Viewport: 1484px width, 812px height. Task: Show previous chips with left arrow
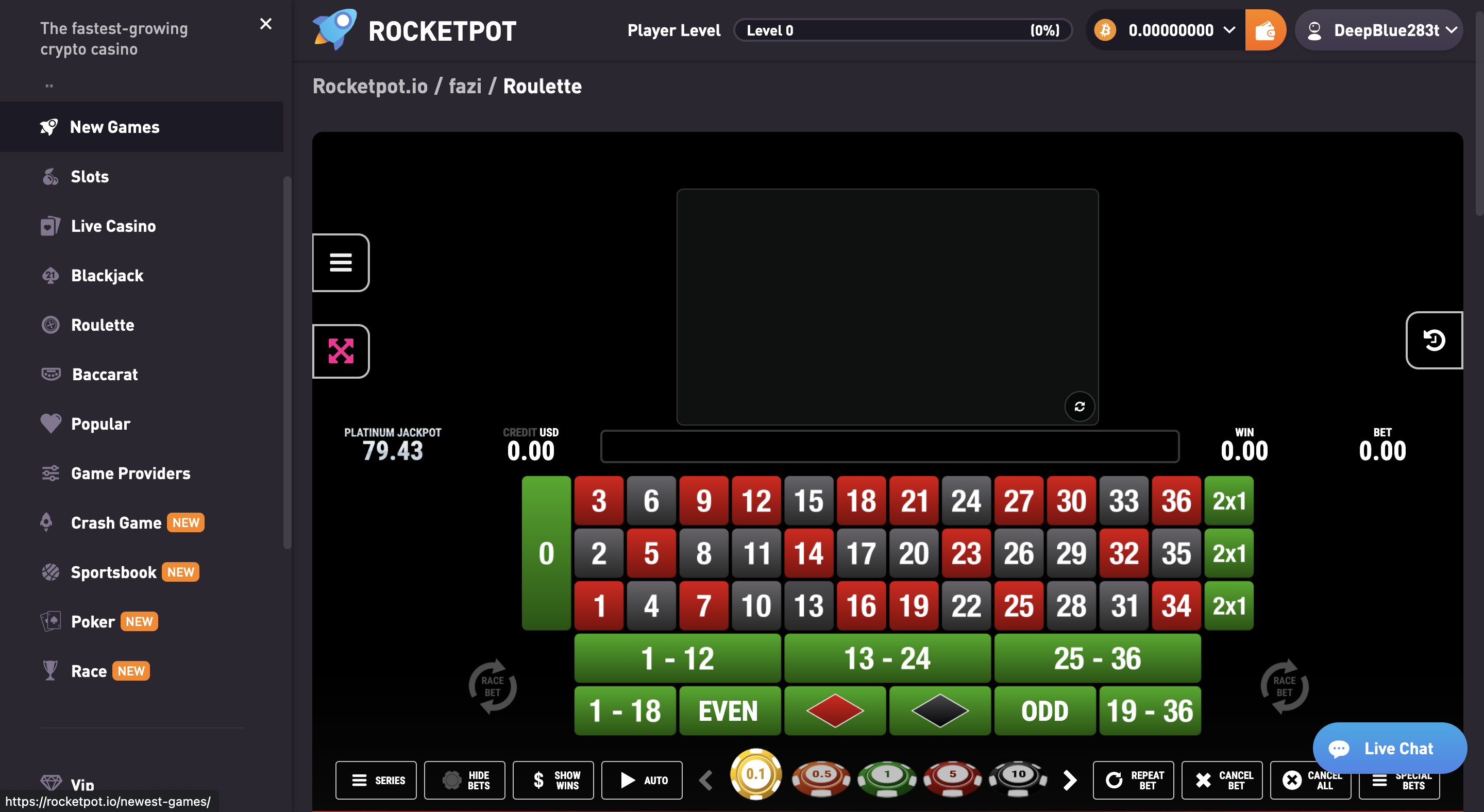click(706, 781)
